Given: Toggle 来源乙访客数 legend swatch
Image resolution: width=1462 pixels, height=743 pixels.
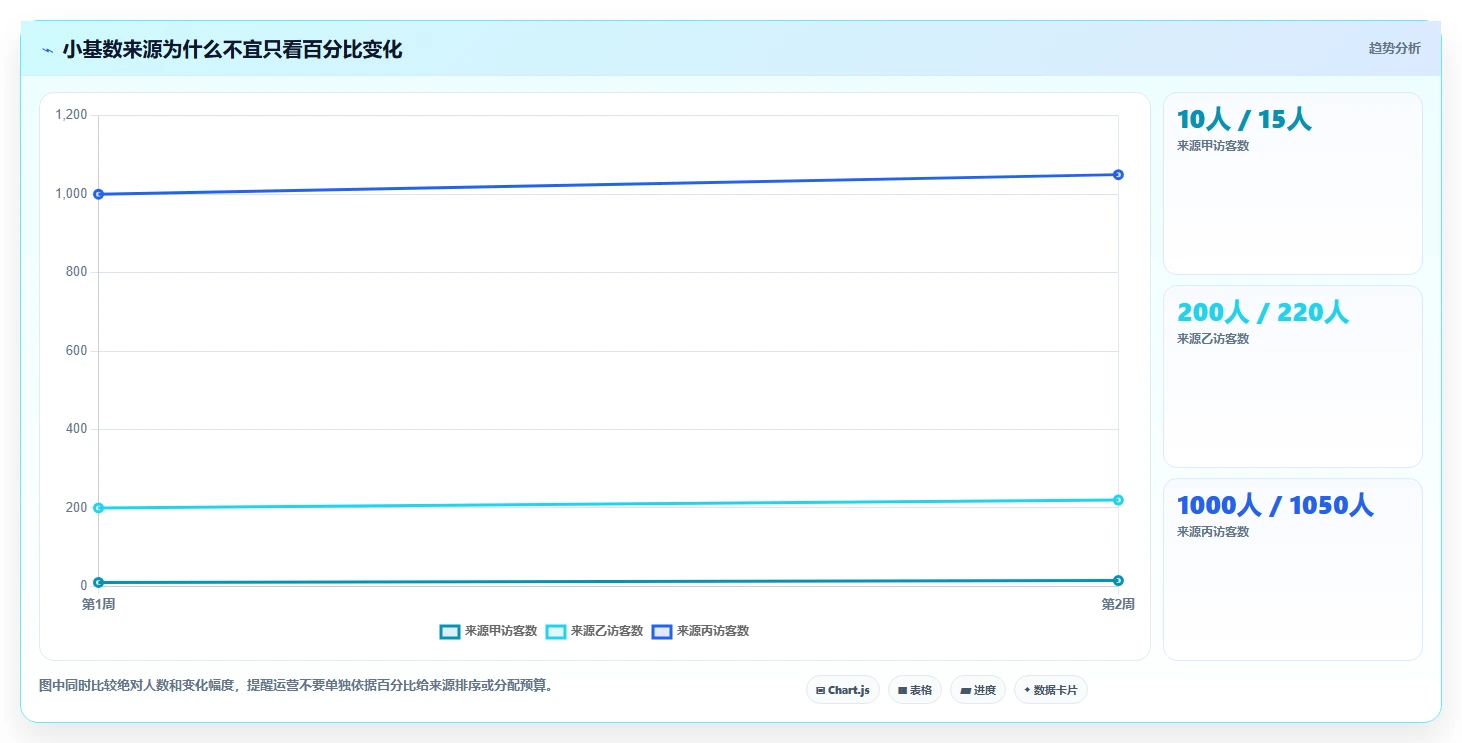Looking at the screenshot, I should (556, 632).
